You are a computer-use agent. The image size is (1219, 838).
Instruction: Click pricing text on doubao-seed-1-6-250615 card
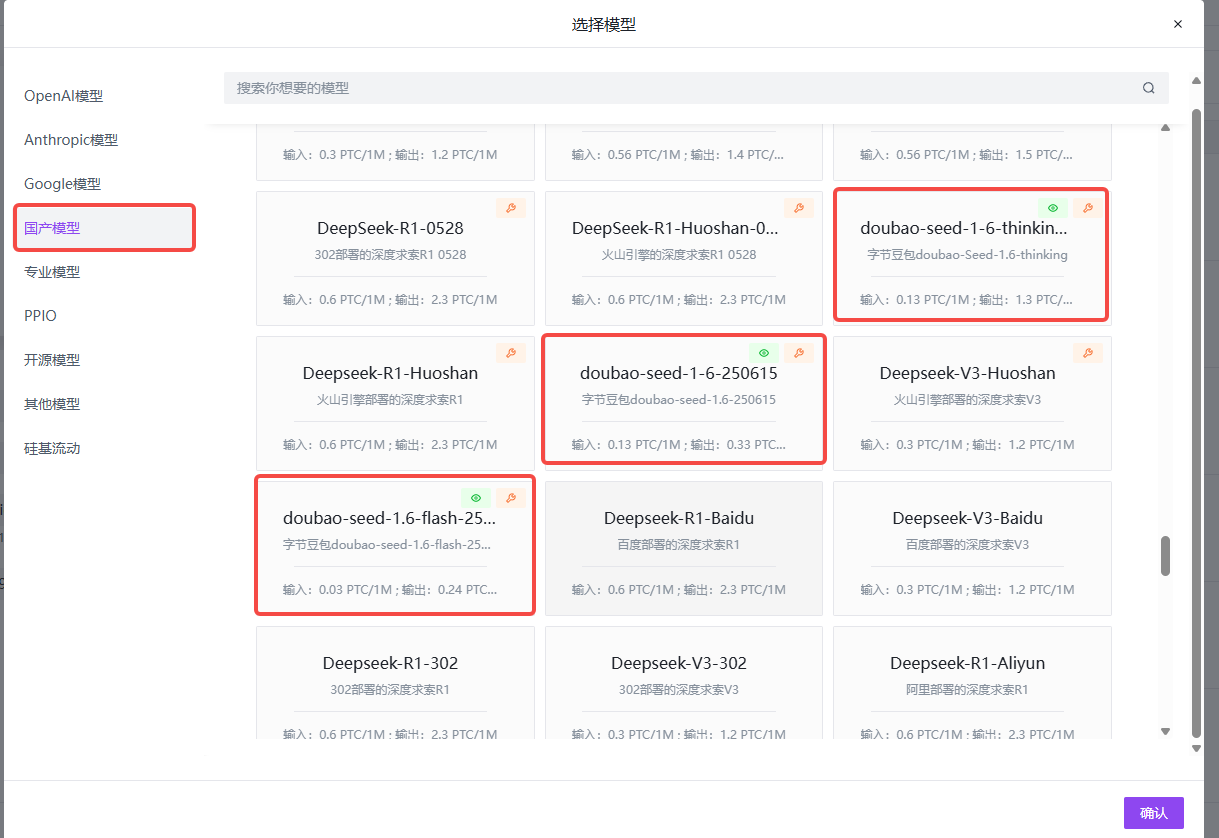click(x=679, y=444)
